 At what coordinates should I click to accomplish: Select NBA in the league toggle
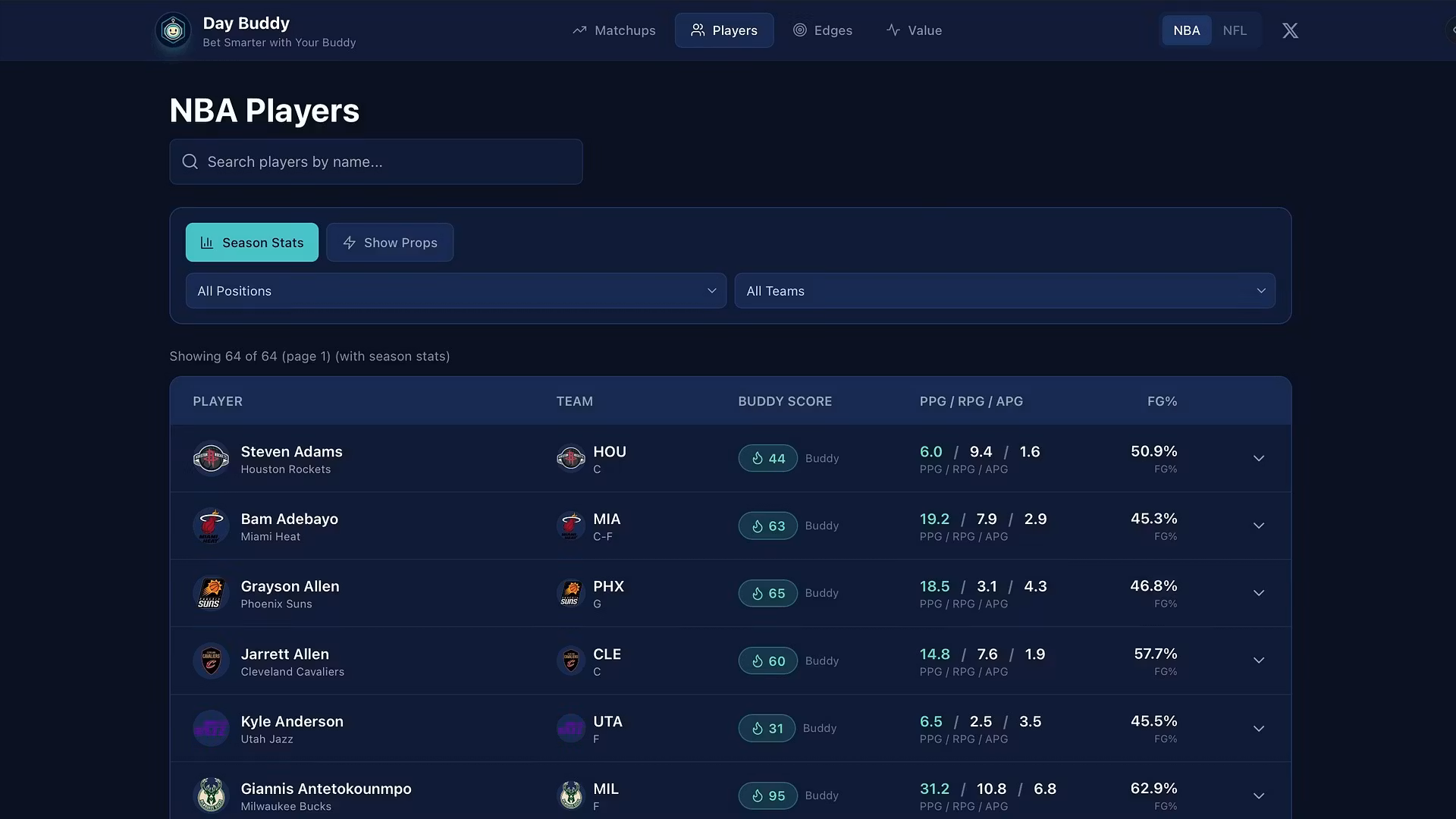(1186, 30)
